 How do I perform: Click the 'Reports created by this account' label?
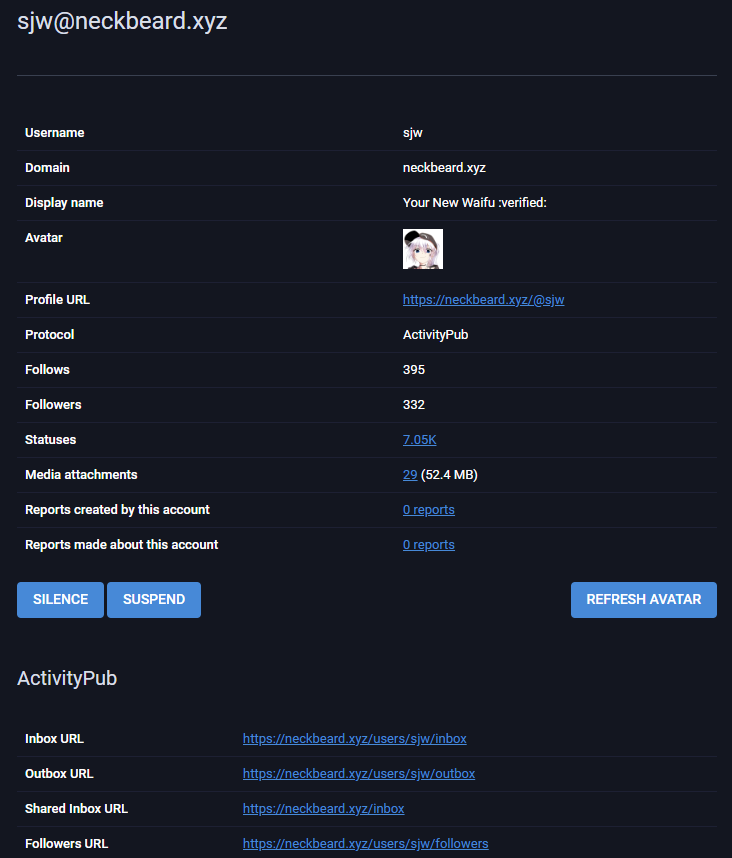click(x=117, y=510)
